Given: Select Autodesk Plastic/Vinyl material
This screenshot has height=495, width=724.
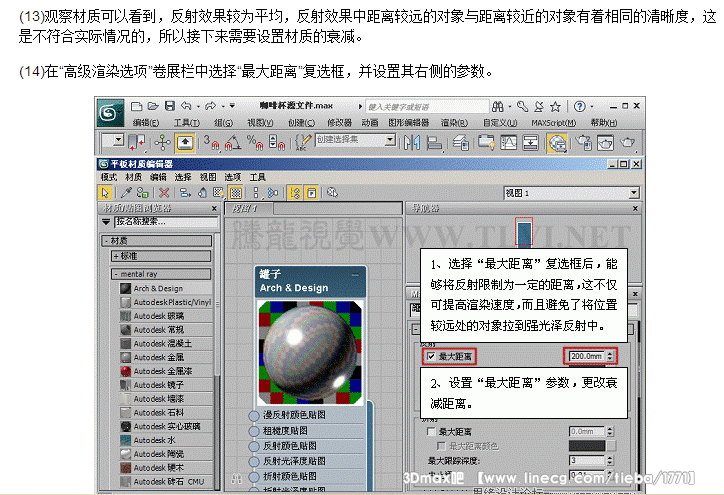Looking at the screenshot, I should (x=166, y=302).
